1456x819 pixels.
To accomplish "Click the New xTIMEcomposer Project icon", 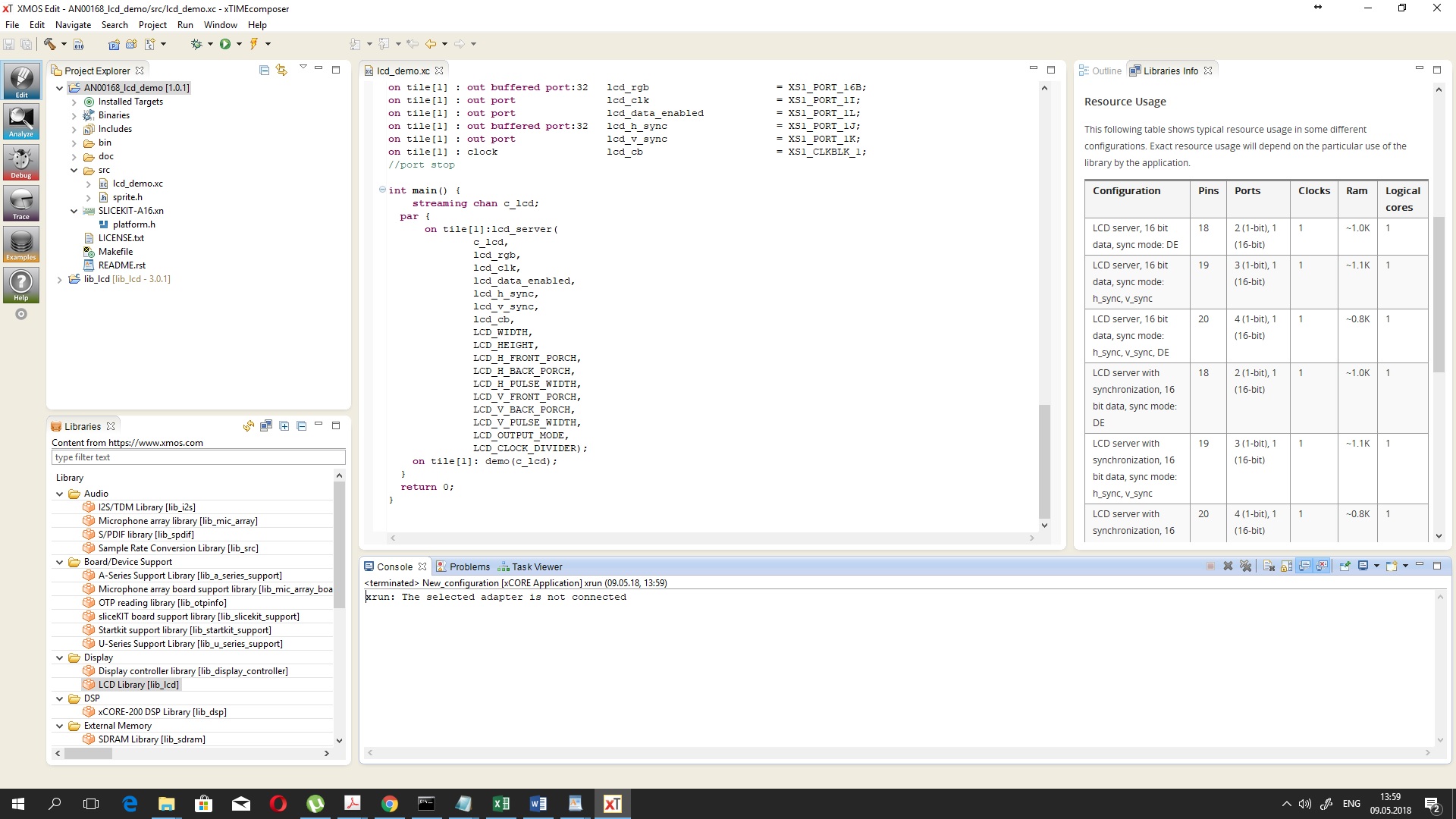I will 114,44.
